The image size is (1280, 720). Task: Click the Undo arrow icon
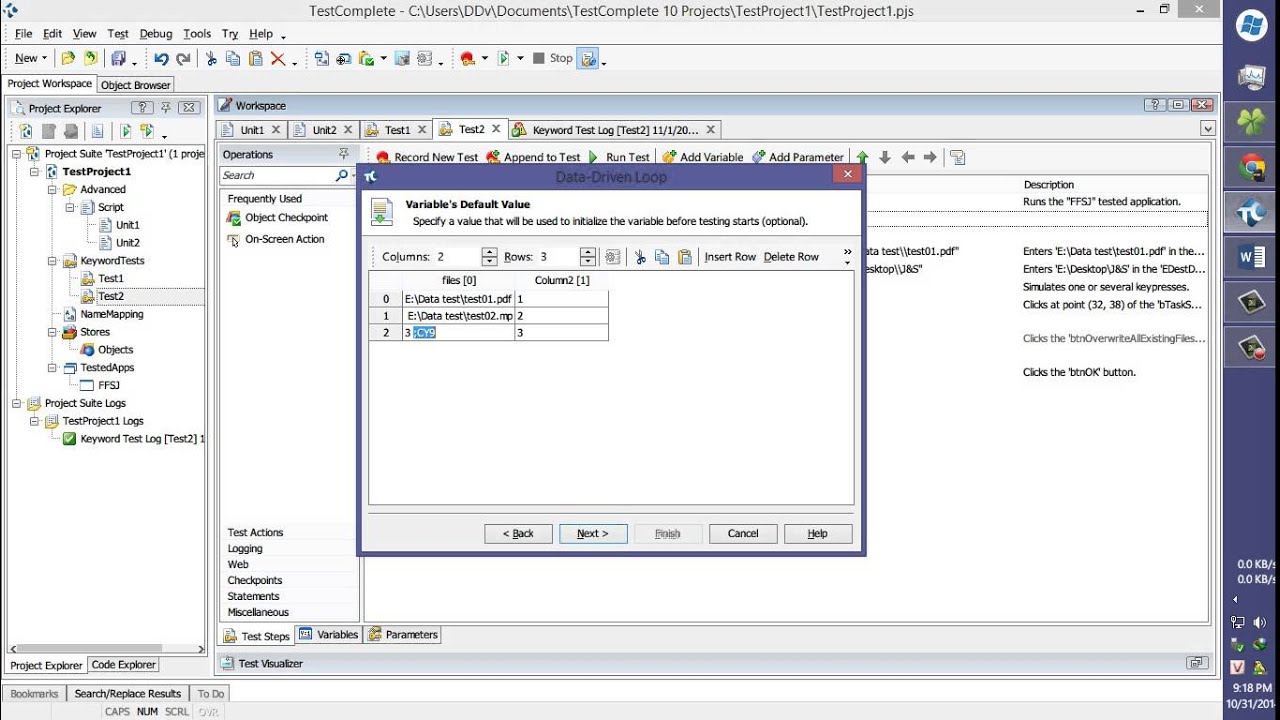pyautogui.click(x=161, y=59)
